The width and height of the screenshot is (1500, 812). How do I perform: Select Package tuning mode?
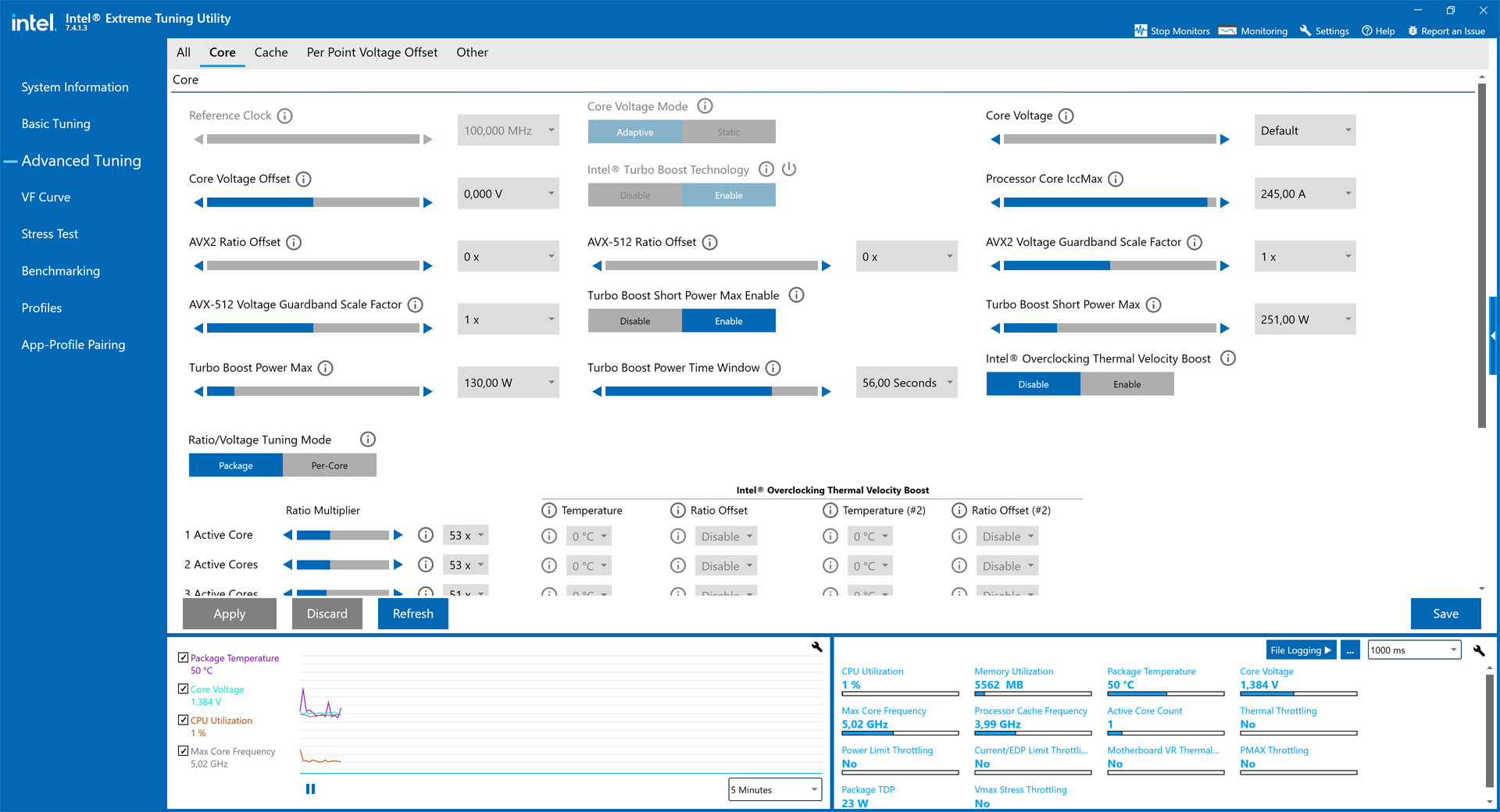tap(236, 465)
